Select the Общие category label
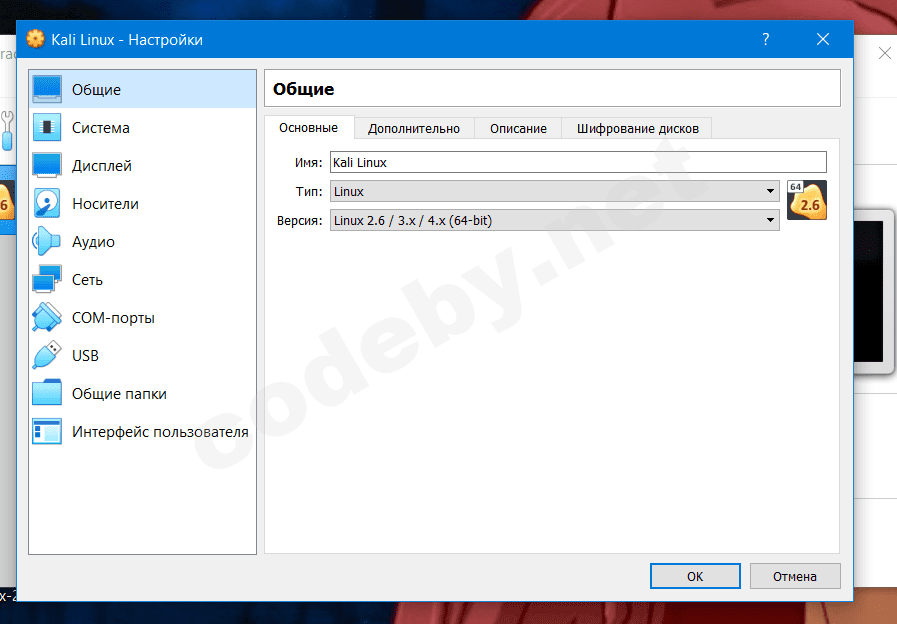Image resolution: width=897 pixels, height=624 pixels. [96, 90]
